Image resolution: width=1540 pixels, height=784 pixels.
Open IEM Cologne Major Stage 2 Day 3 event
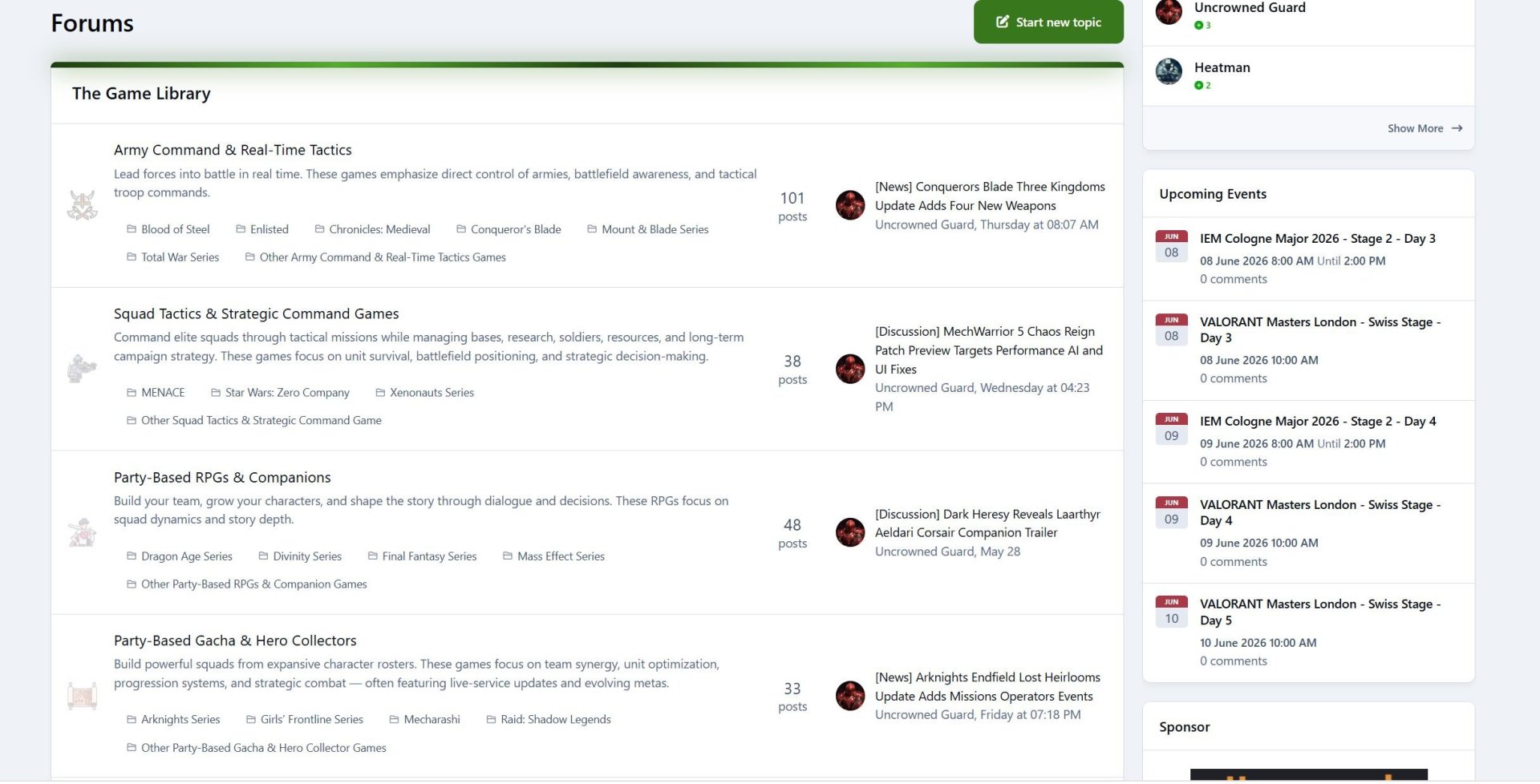tap(1317, 238)
